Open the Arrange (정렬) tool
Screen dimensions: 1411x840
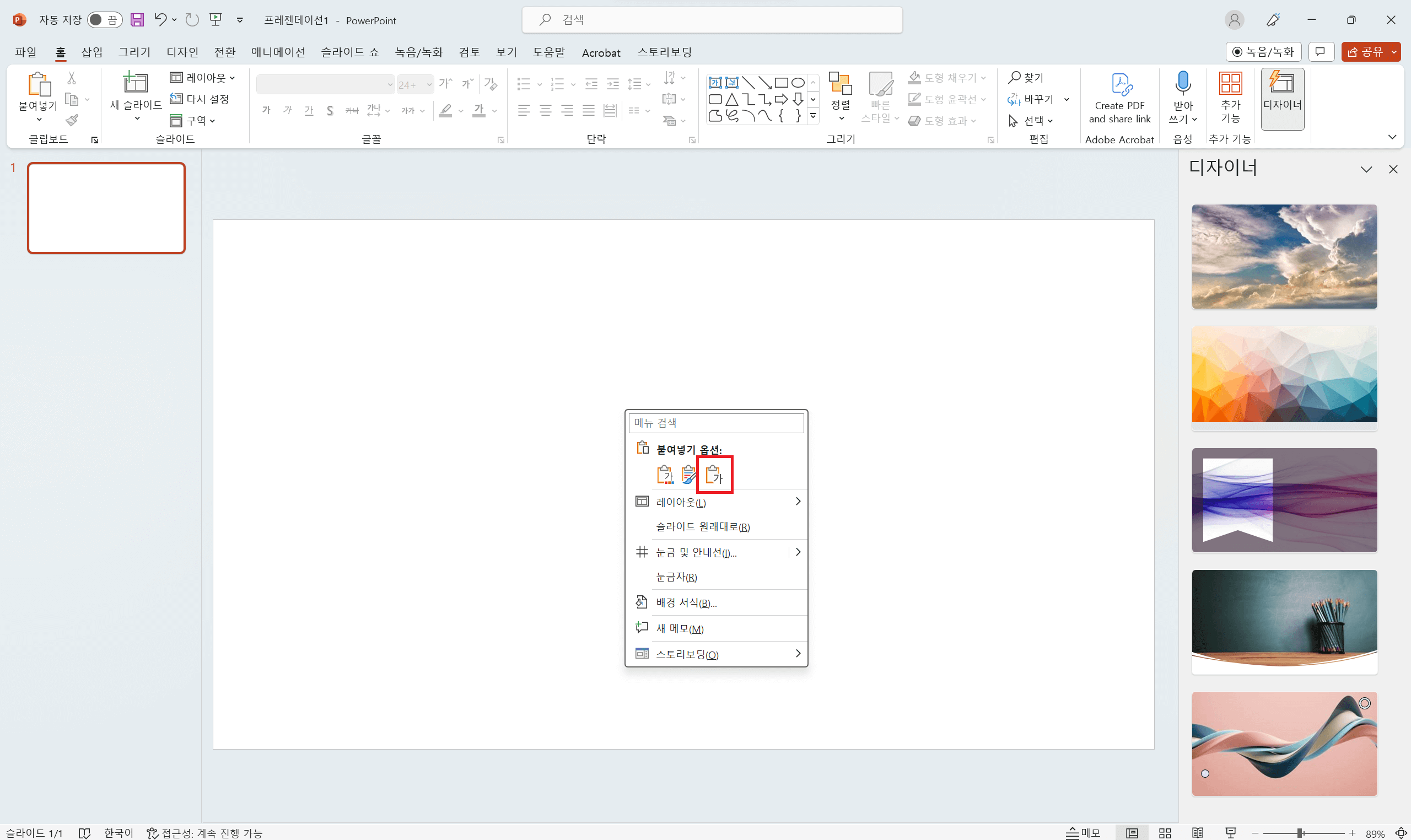pyautogui.click(x=840, y=95)
